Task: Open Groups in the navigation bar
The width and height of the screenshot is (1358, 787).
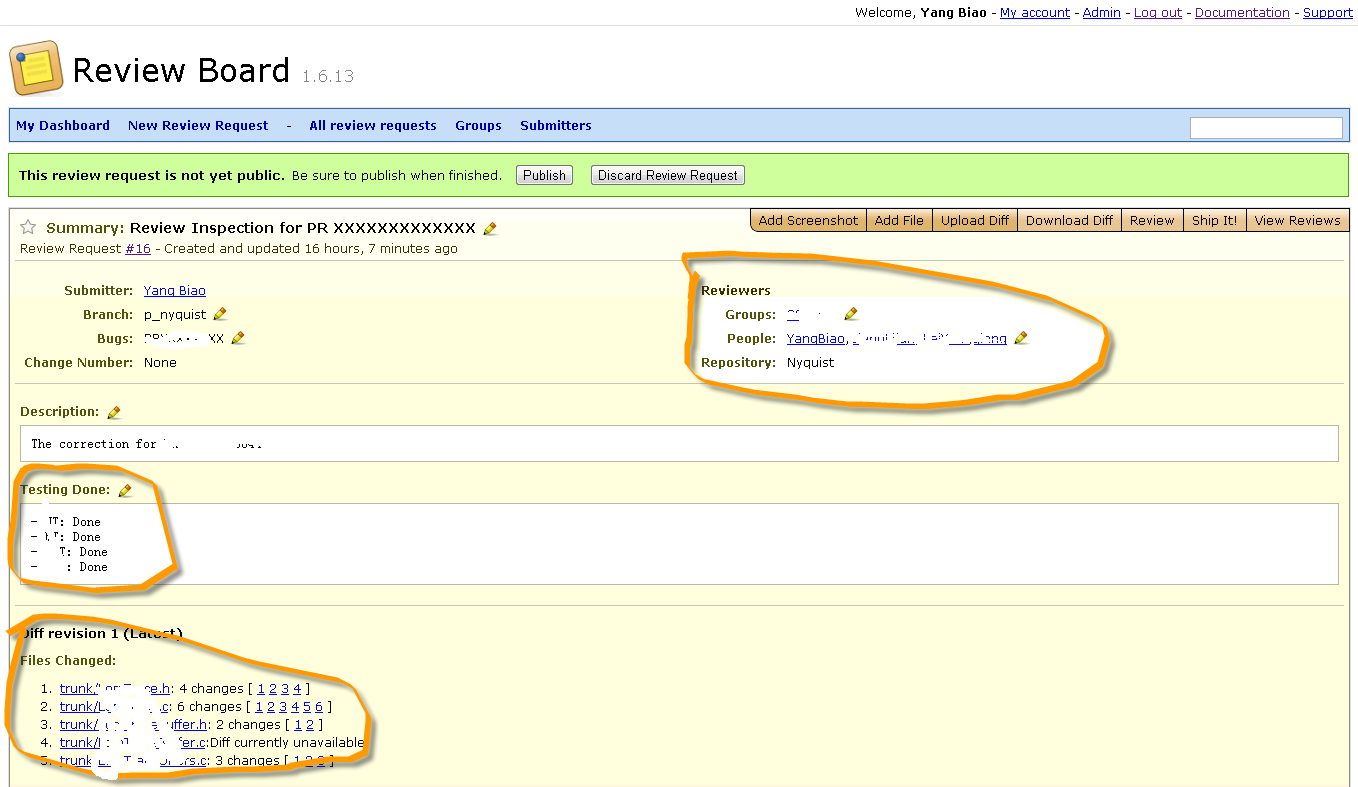Action: (x=478, y=125)
